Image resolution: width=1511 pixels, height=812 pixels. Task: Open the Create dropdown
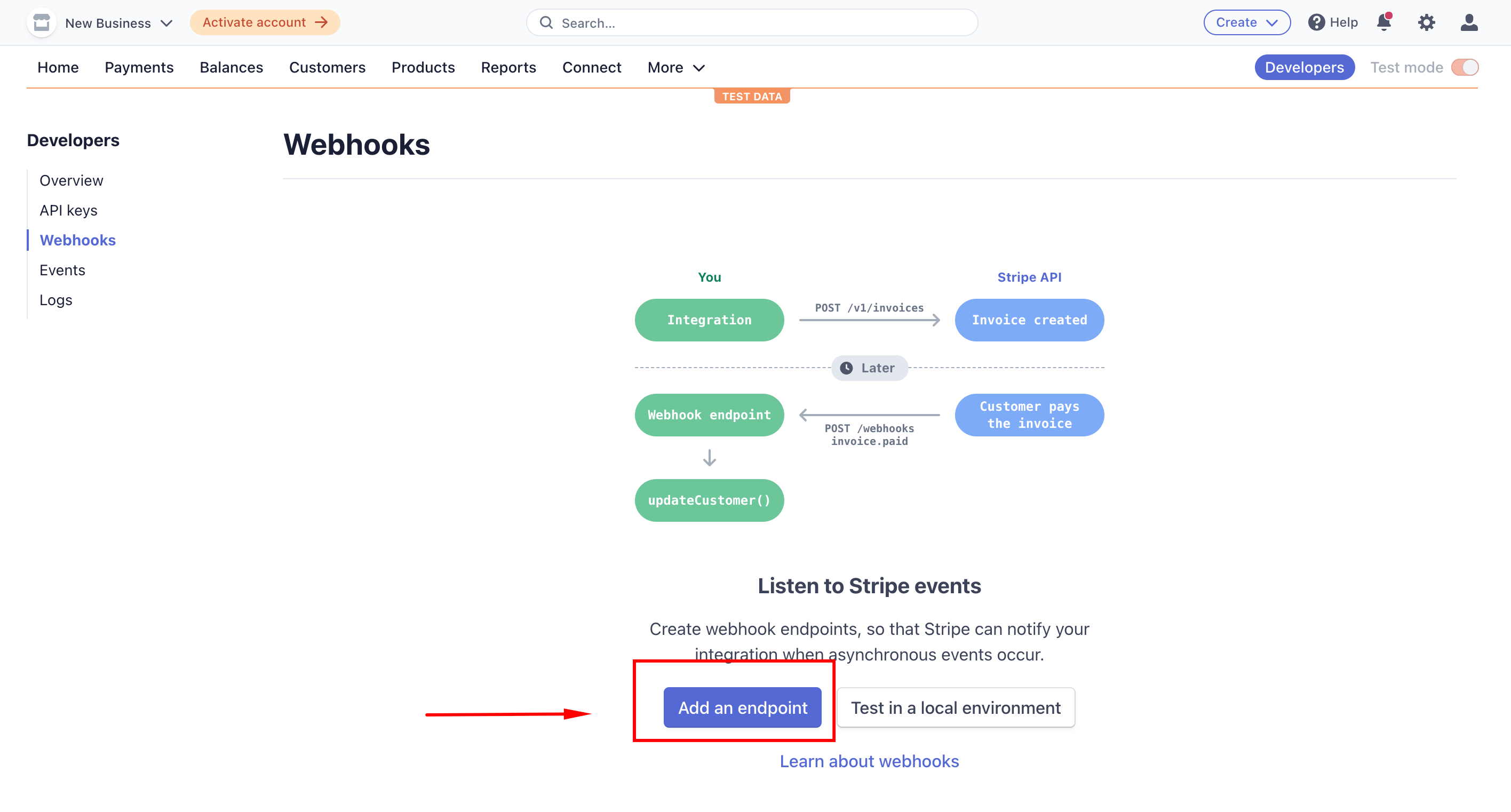tap(1246, 22)
